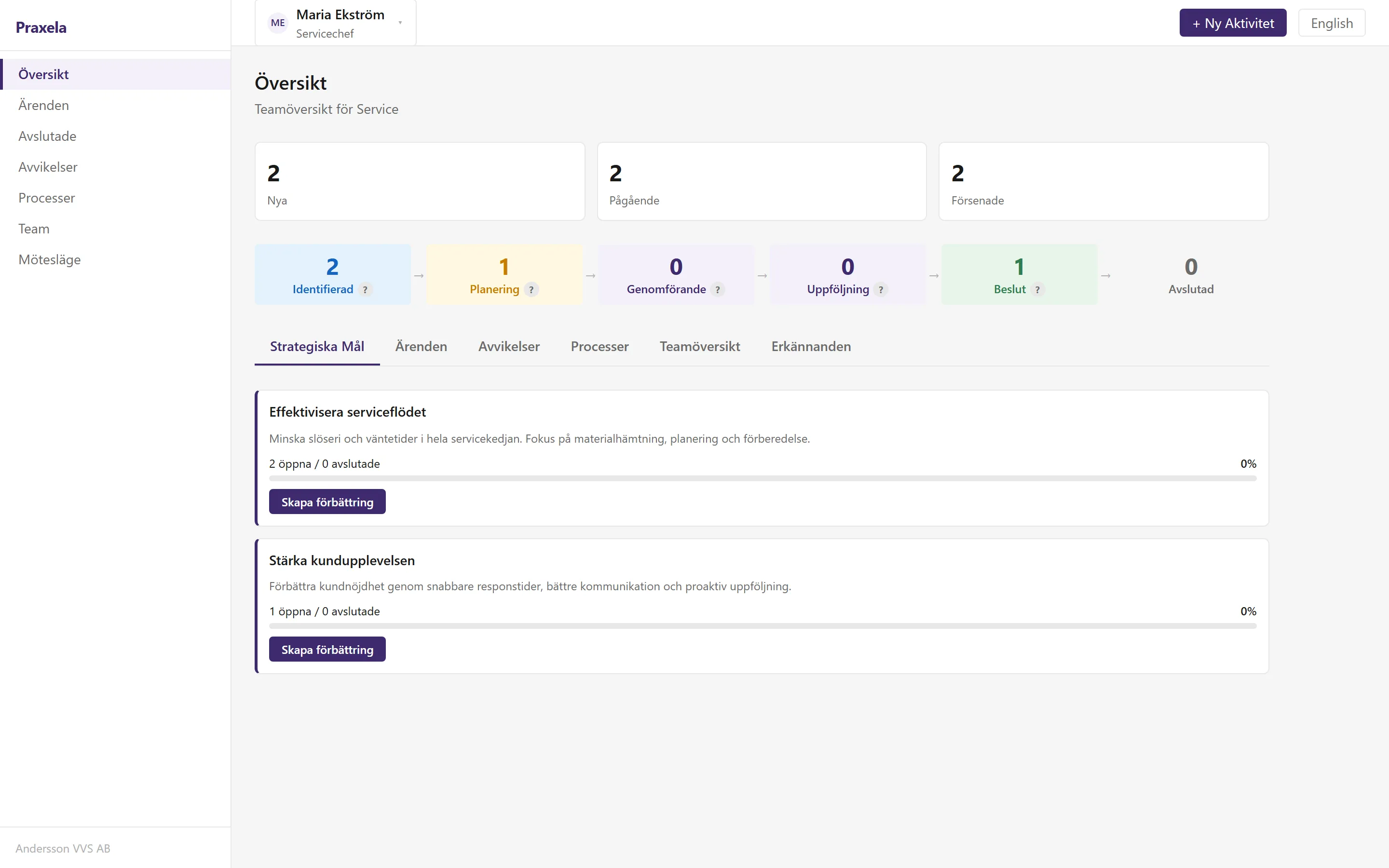
Task: Click the question mark next to Beslut
Action: 1037,290
